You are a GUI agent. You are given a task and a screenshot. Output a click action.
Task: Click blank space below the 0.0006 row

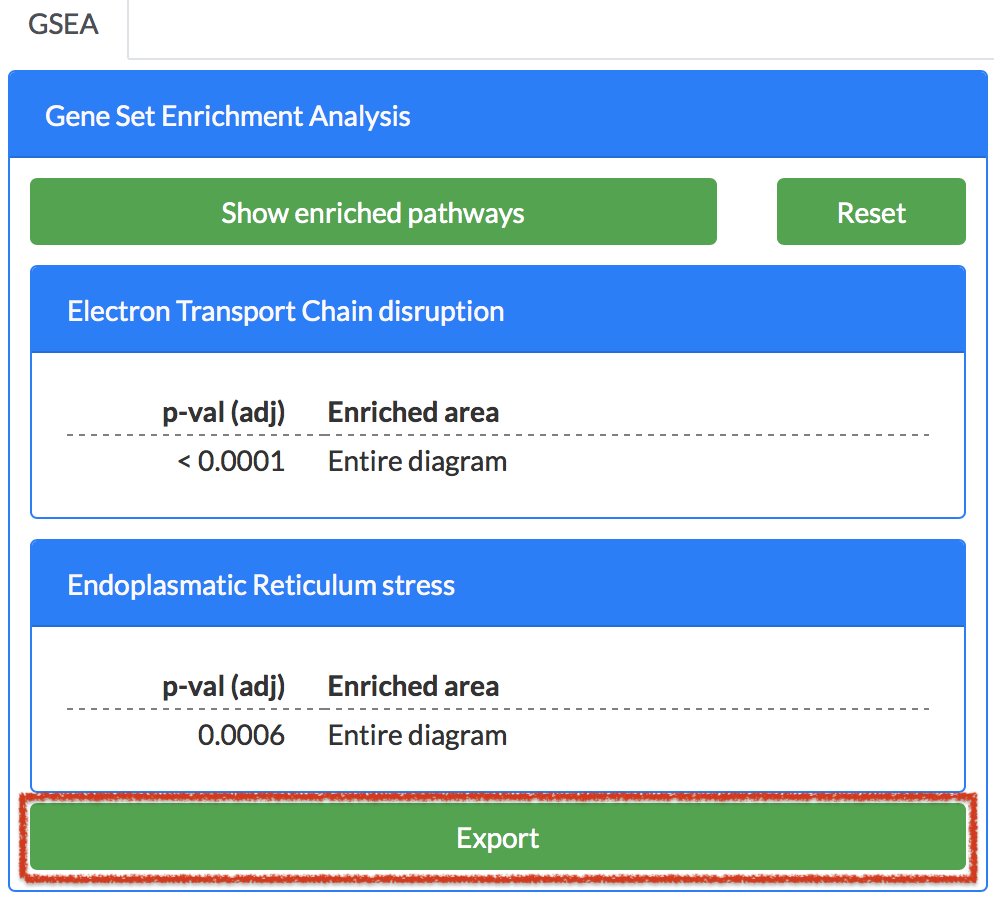click(x=497, y=771)
